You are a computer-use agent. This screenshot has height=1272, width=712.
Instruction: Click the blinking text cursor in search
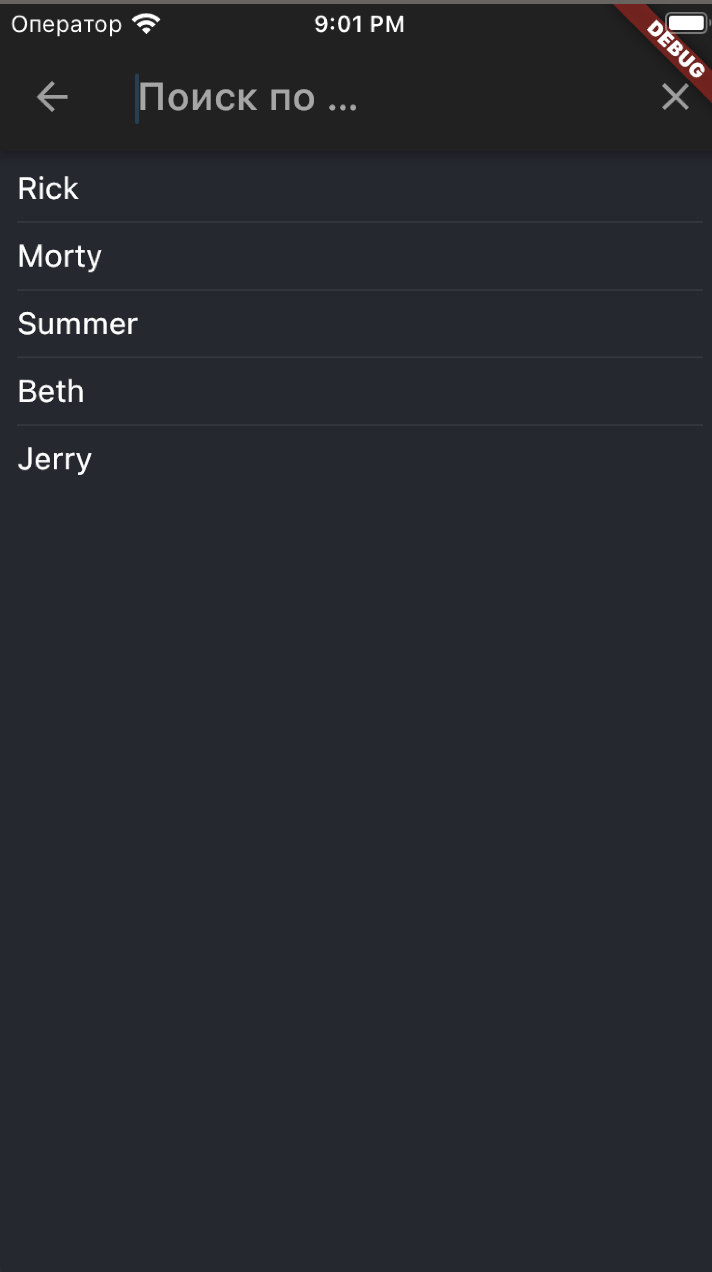(x=137, y=98)
